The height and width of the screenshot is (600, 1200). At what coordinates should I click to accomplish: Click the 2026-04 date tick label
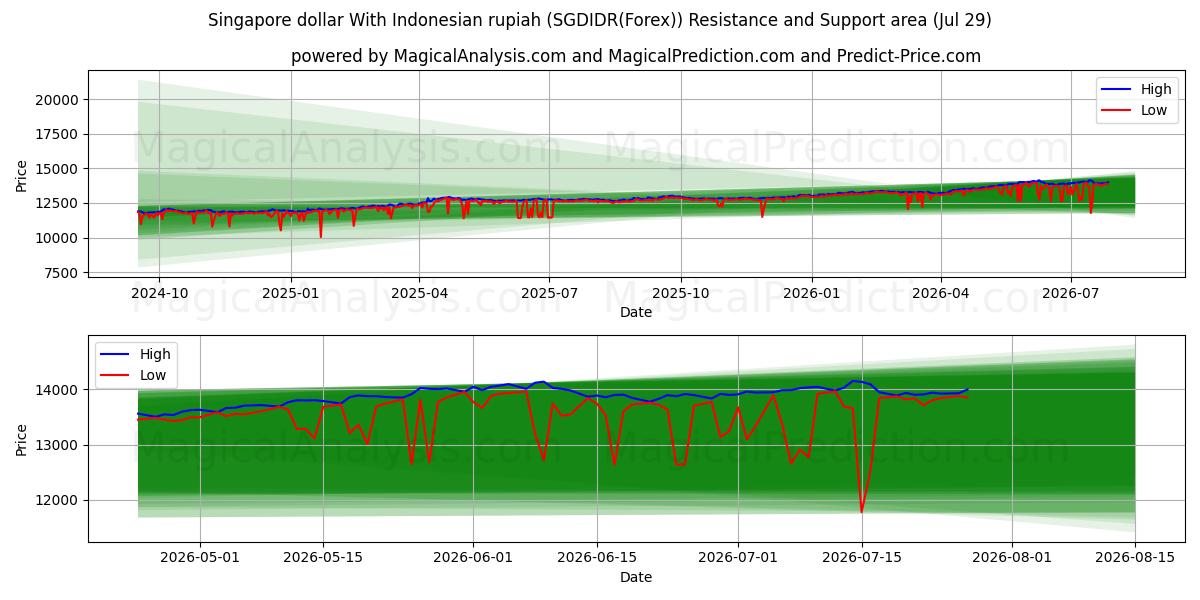(x=940, y=292)
